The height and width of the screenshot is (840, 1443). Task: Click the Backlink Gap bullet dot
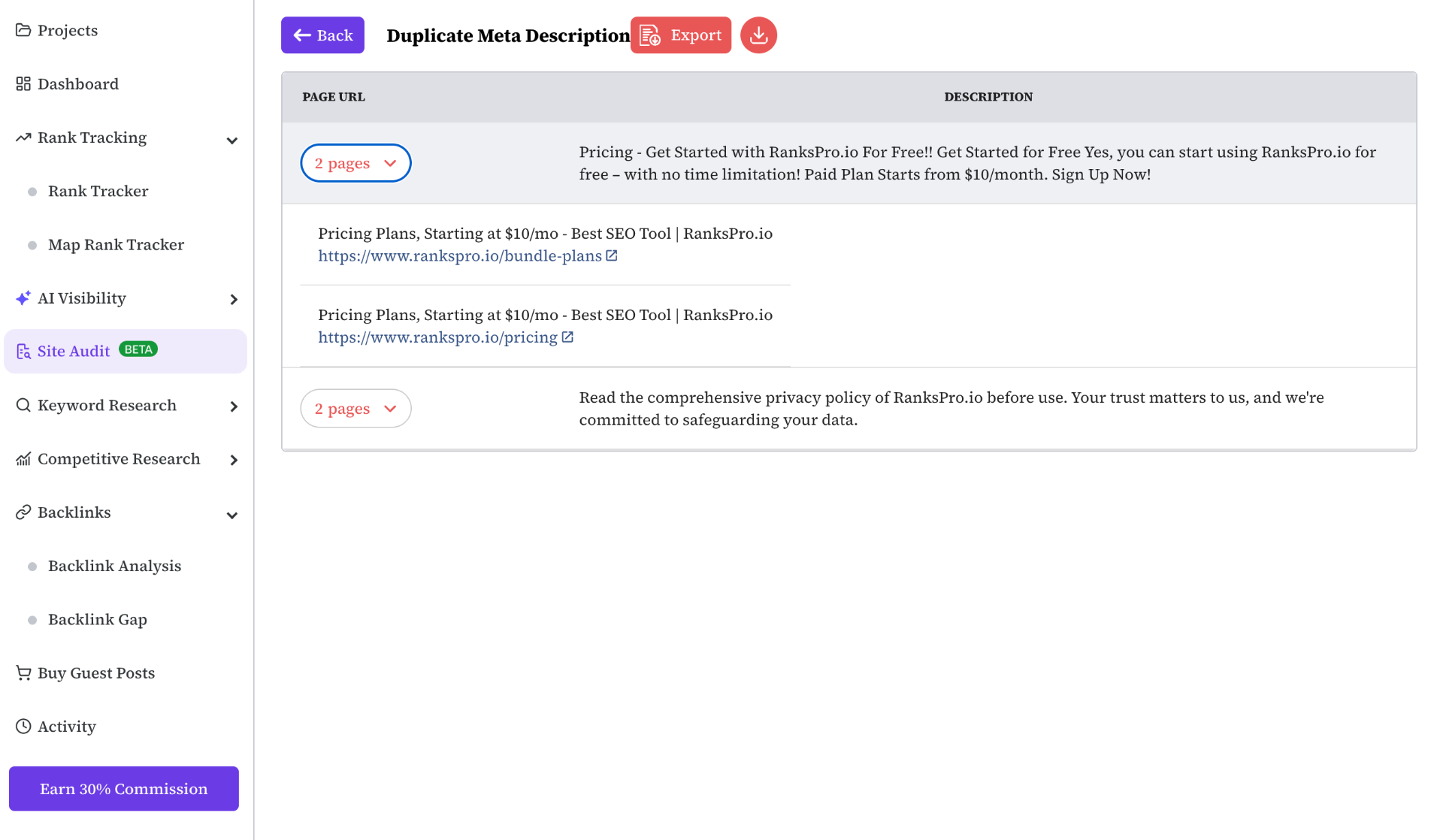point(32,620)
